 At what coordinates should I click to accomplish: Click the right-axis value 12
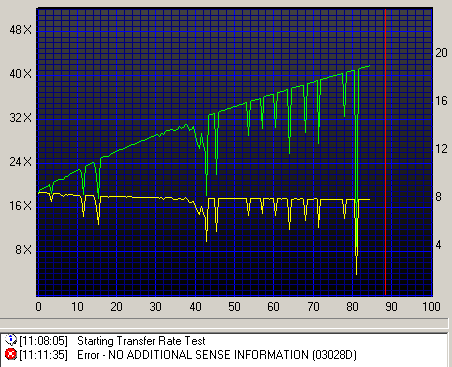point(441,149)
